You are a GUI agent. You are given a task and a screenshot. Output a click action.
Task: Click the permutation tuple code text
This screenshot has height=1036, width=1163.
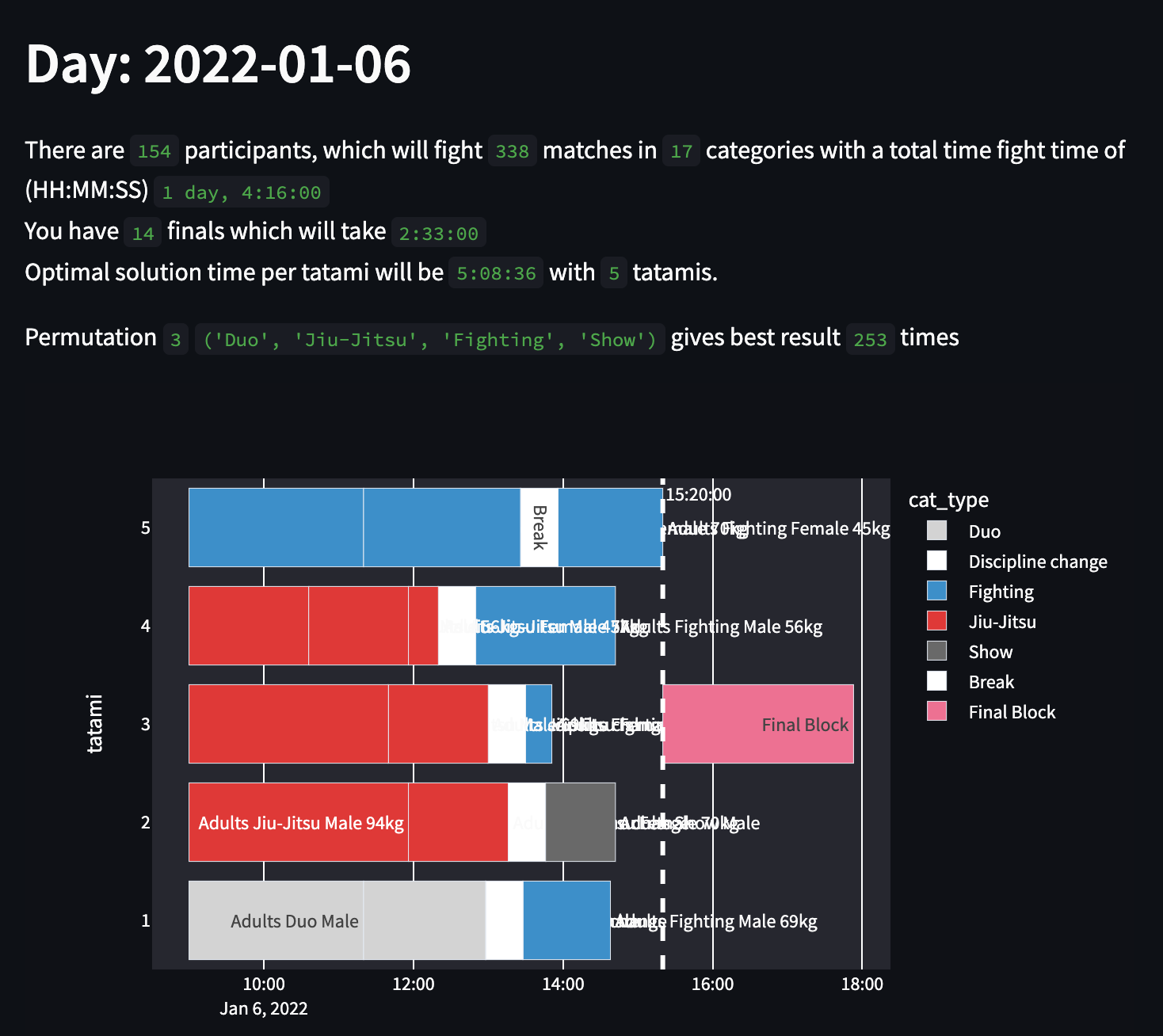(430, 339)
